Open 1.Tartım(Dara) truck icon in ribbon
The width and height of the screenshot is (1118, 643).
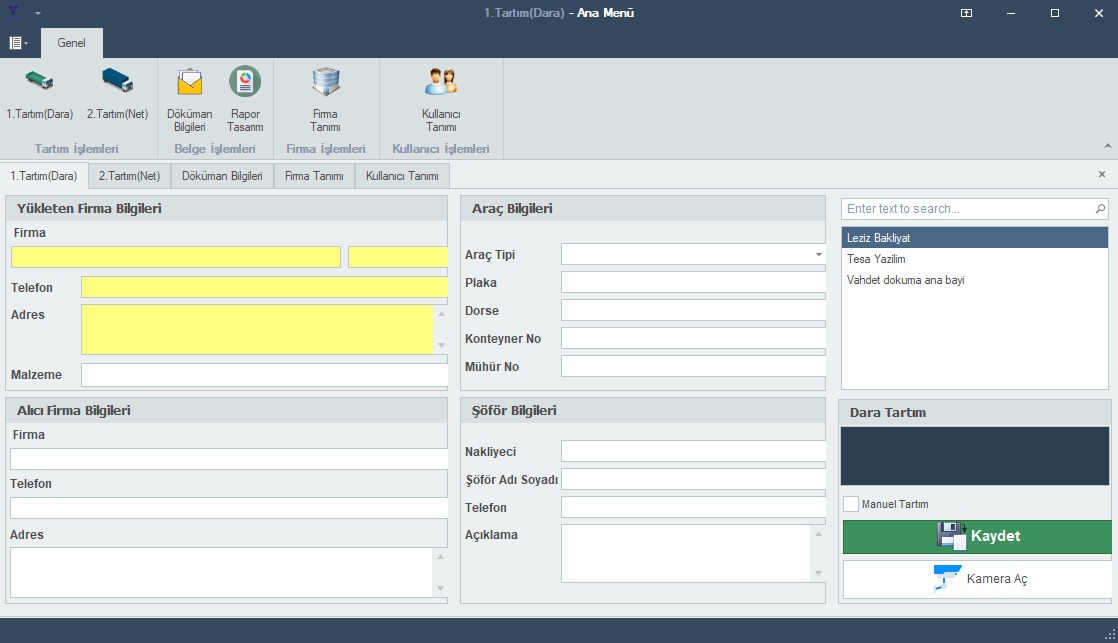pyautogui.click(x=39, y=82)
